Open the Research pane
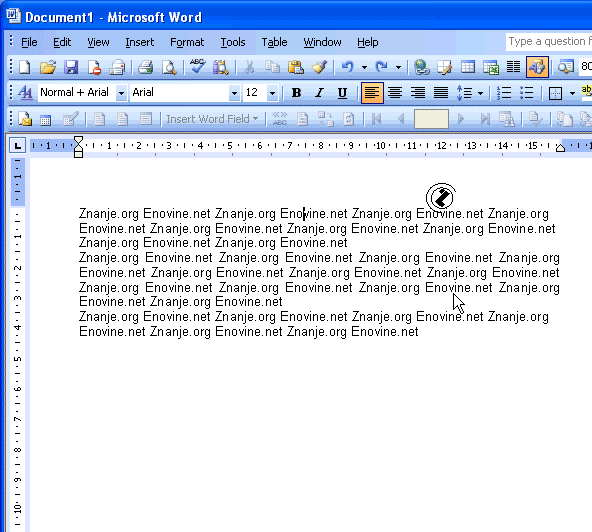The image size is (592, 532). [x=220, y=68]
